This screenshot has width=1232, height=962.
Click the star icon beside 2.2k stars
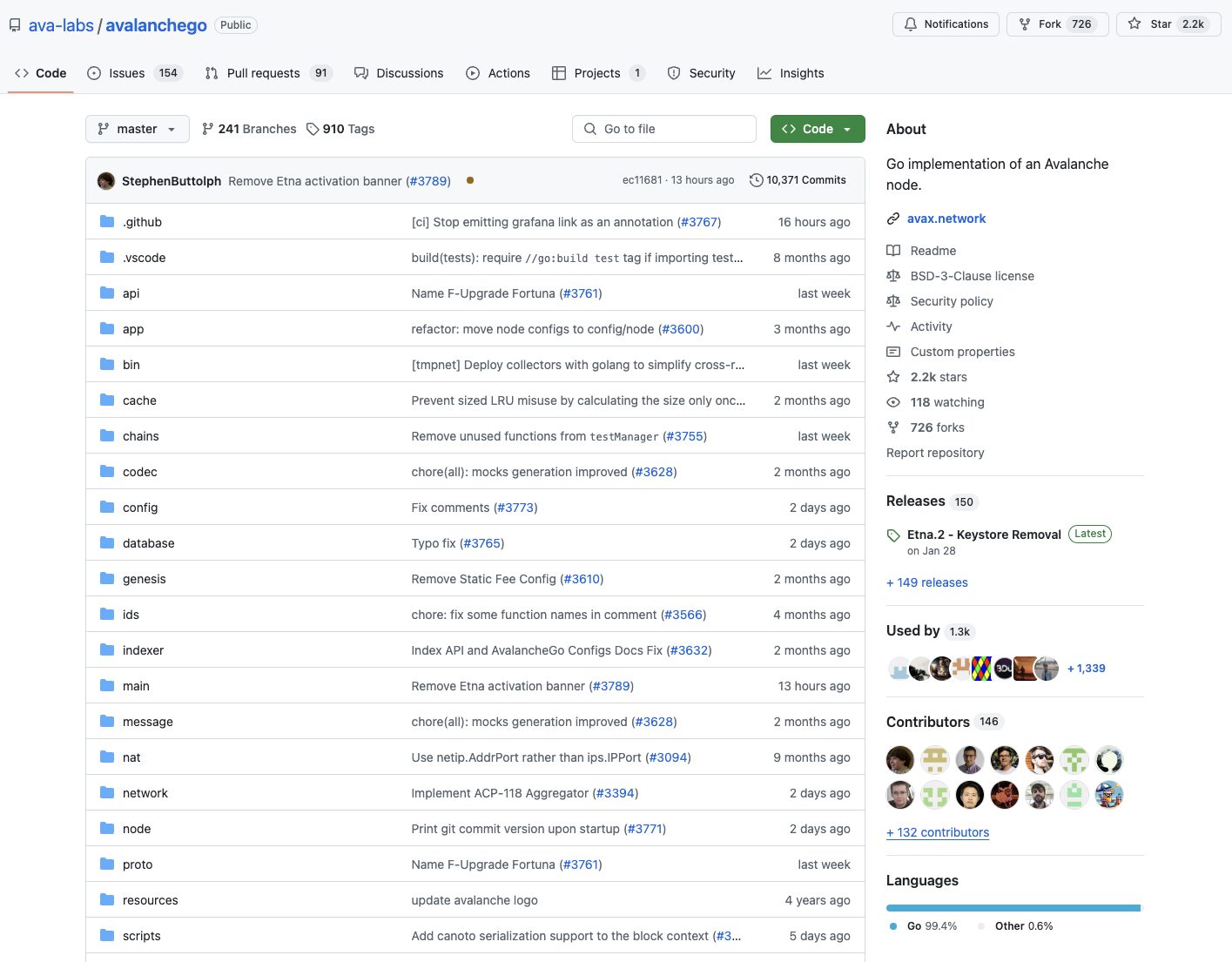coord(893,377)
